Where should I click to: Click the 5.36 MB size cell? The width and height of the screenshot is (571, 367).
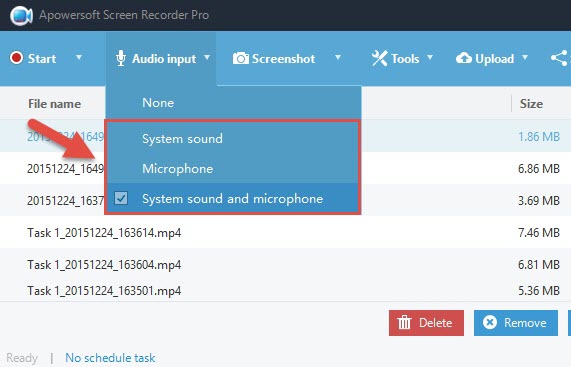coord(539,290)
